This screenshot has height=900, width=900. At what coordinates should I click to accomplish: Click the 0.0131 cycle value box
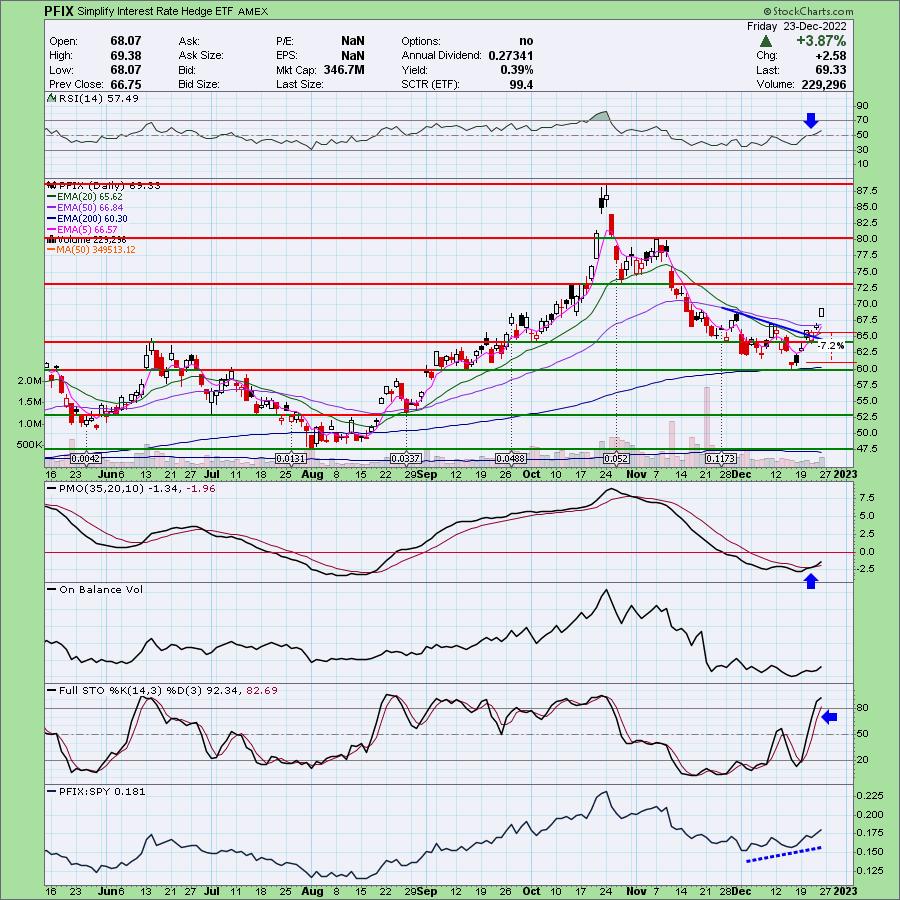[x=292, y=459]
